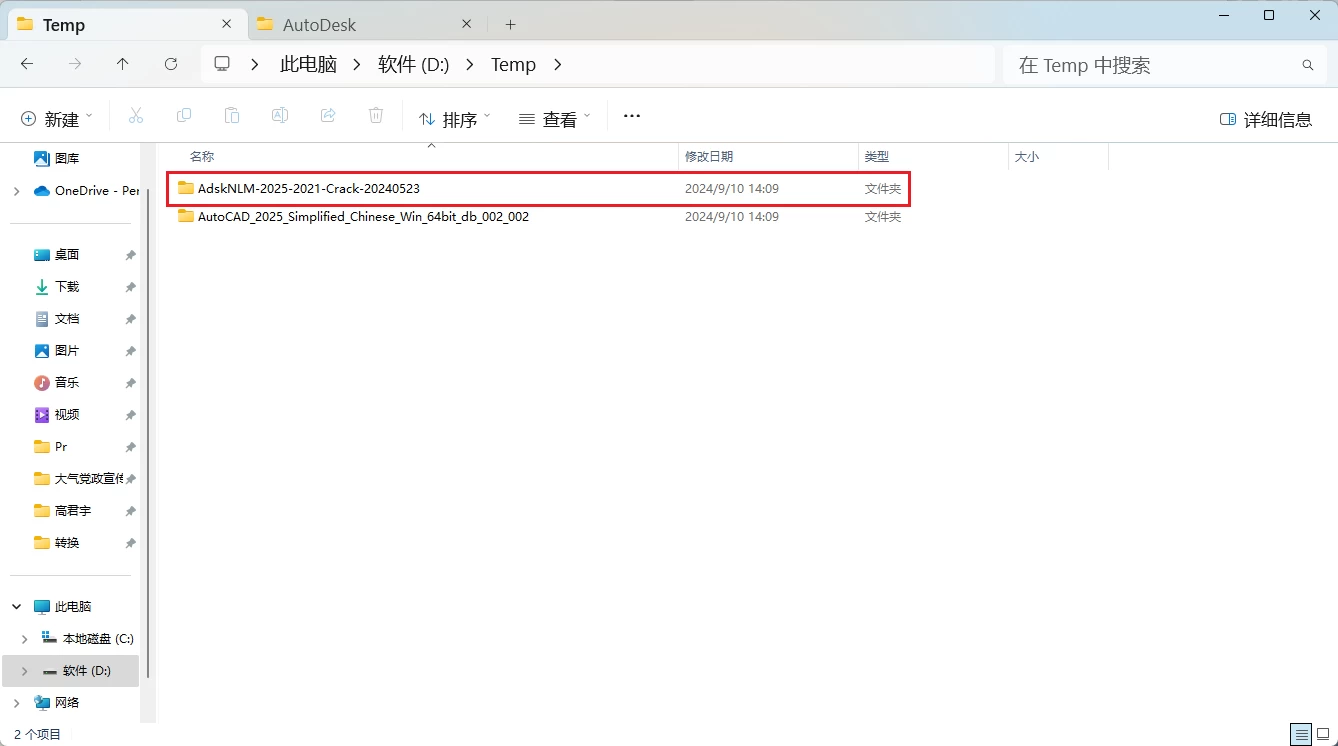Image resolution: width=1338 pixels, height=746 pixels.
Task: Click the Forward navigation arrow
Action: (x=75, y=64)
